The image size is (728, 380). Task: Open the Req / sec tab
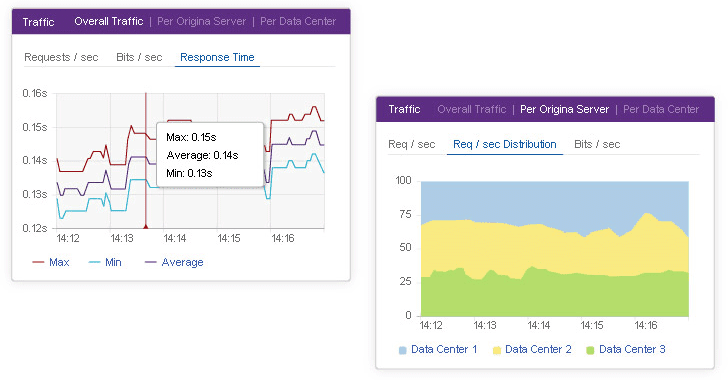[412, 144]
